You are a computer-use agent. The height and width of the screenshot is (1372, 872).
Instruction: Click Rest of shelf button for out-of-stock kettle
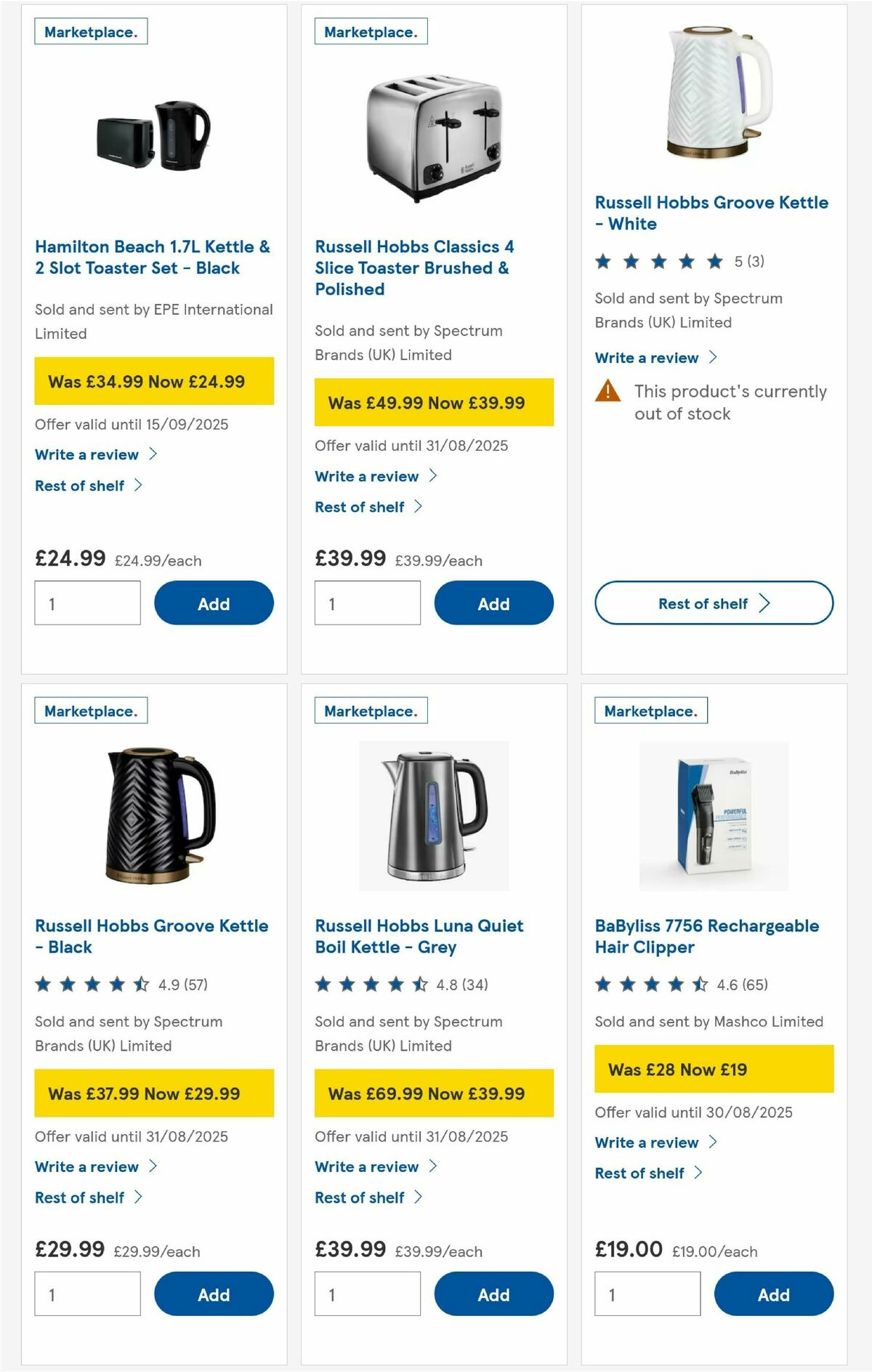713,603
